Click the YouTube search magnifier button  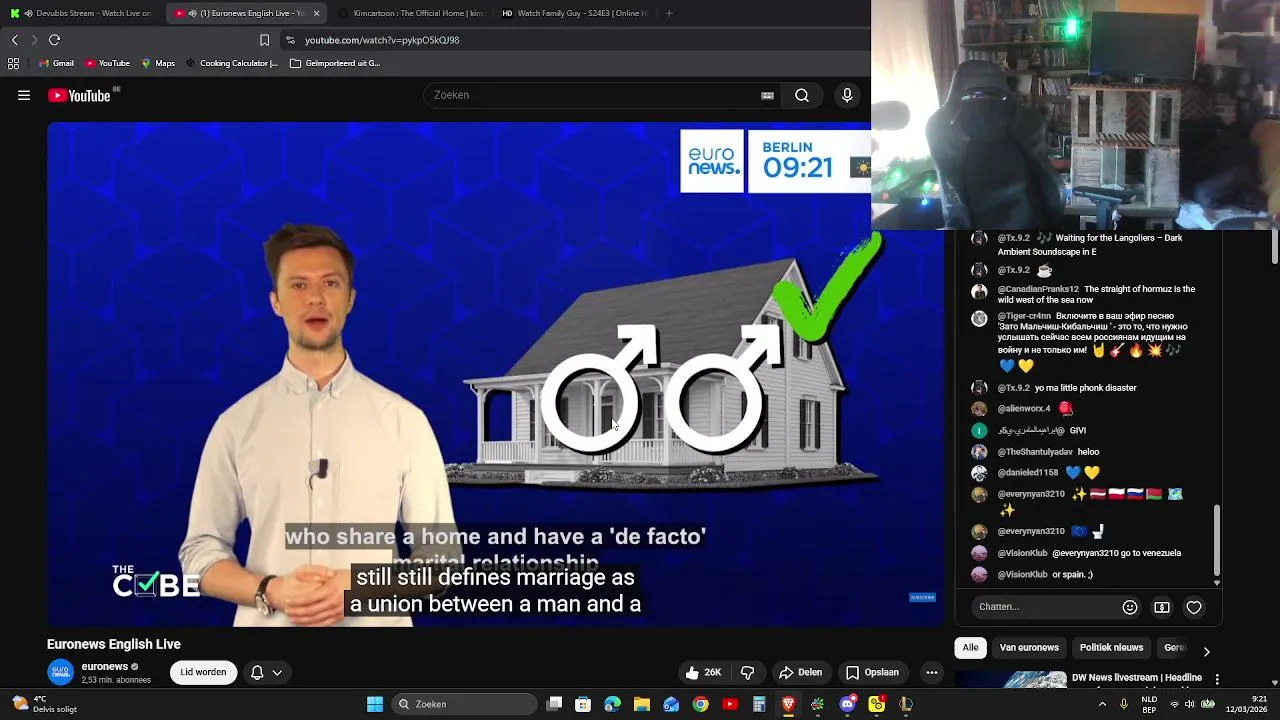[802, 95]
